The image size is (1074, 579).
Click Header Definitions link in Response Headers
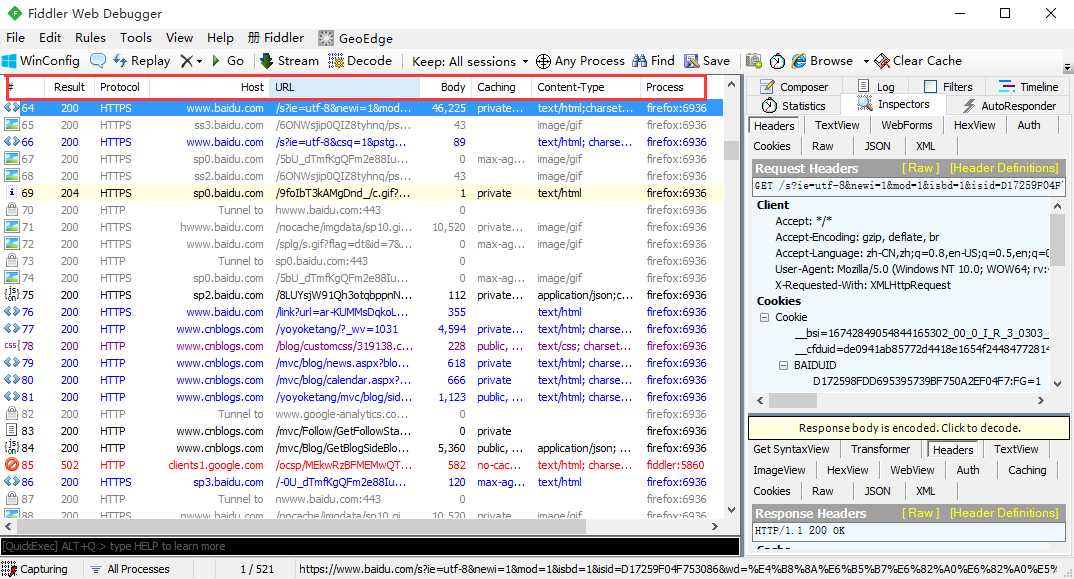click(x=1004, y=513)
